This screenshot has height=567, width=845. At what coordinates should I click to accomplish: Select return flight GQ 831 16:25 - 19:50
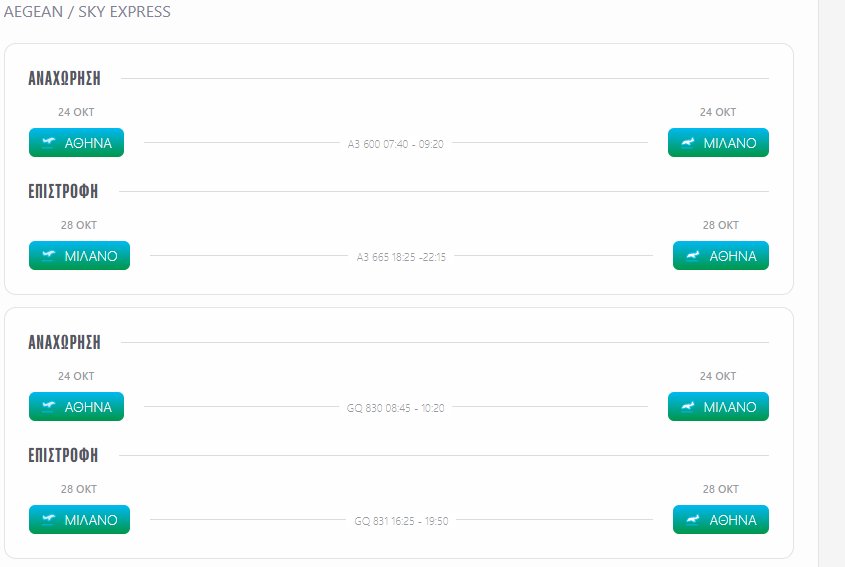pos(401,521)
